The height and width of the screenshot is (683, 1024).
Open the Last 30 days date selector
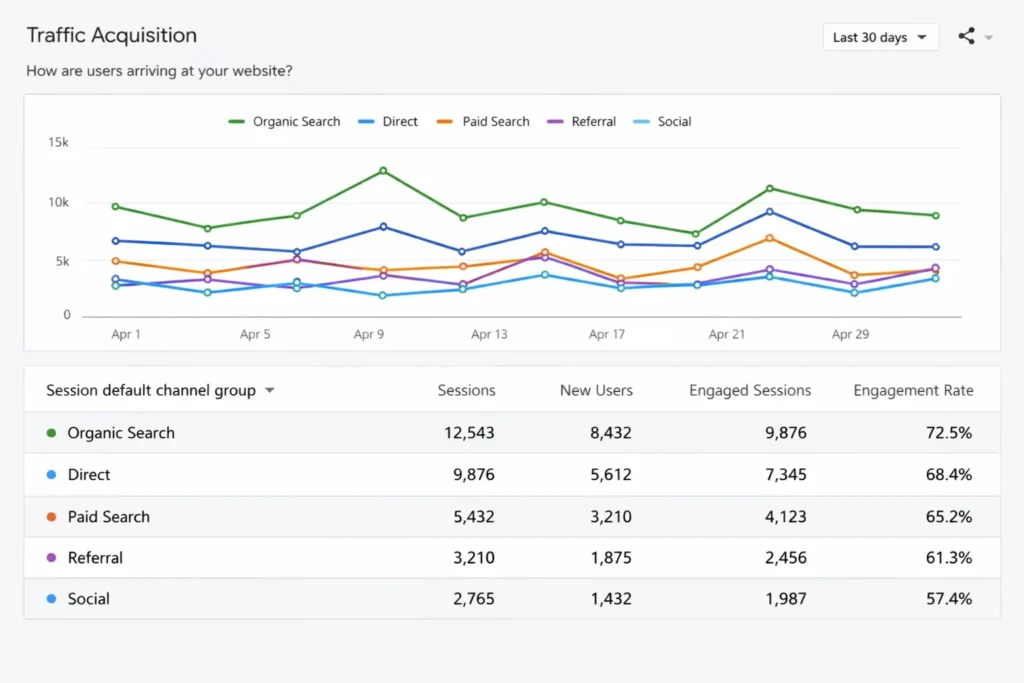tap(879, 36)
